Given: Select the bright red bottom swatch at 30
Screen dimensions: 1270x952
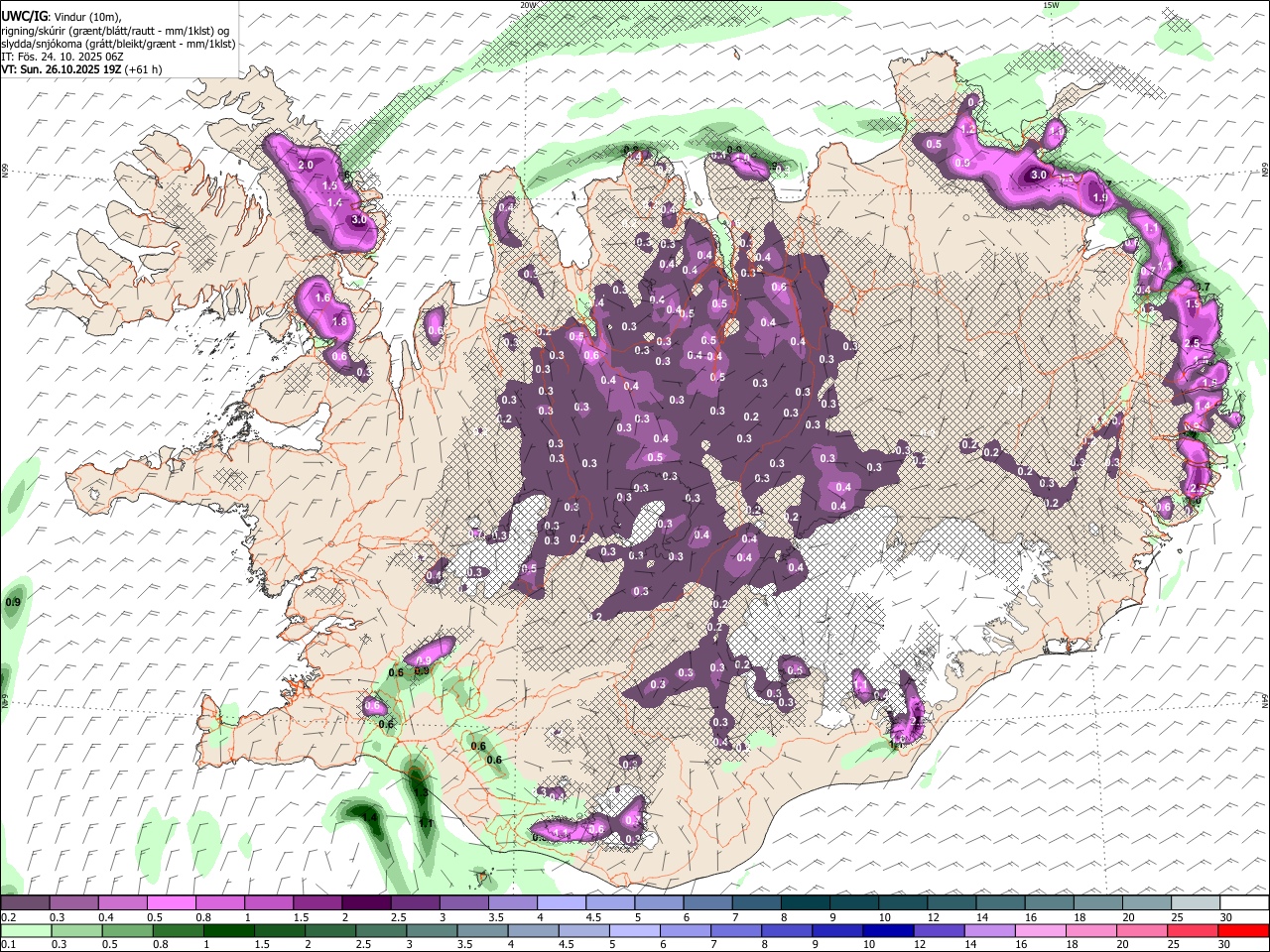Looking at the screenshot, I should point(1242,930).
